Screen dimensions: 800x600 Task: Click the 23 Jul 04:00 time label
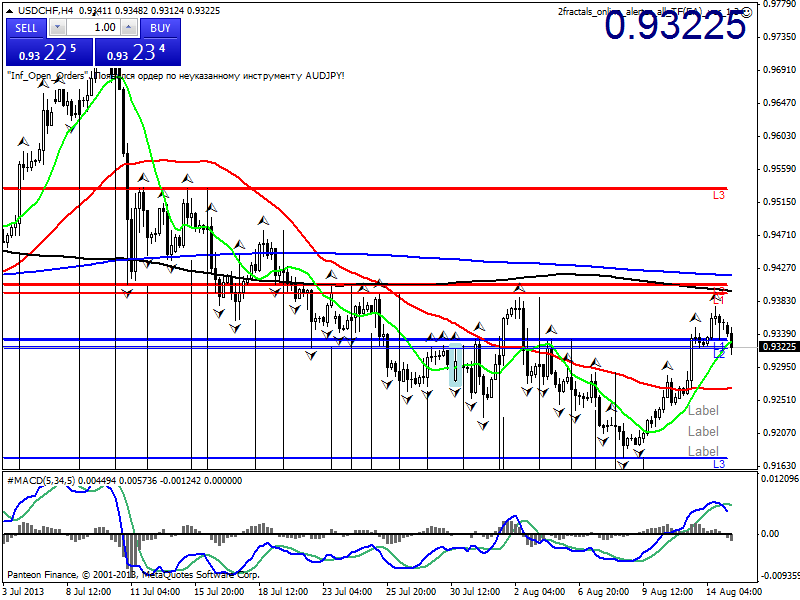click(x=347, y=592)
